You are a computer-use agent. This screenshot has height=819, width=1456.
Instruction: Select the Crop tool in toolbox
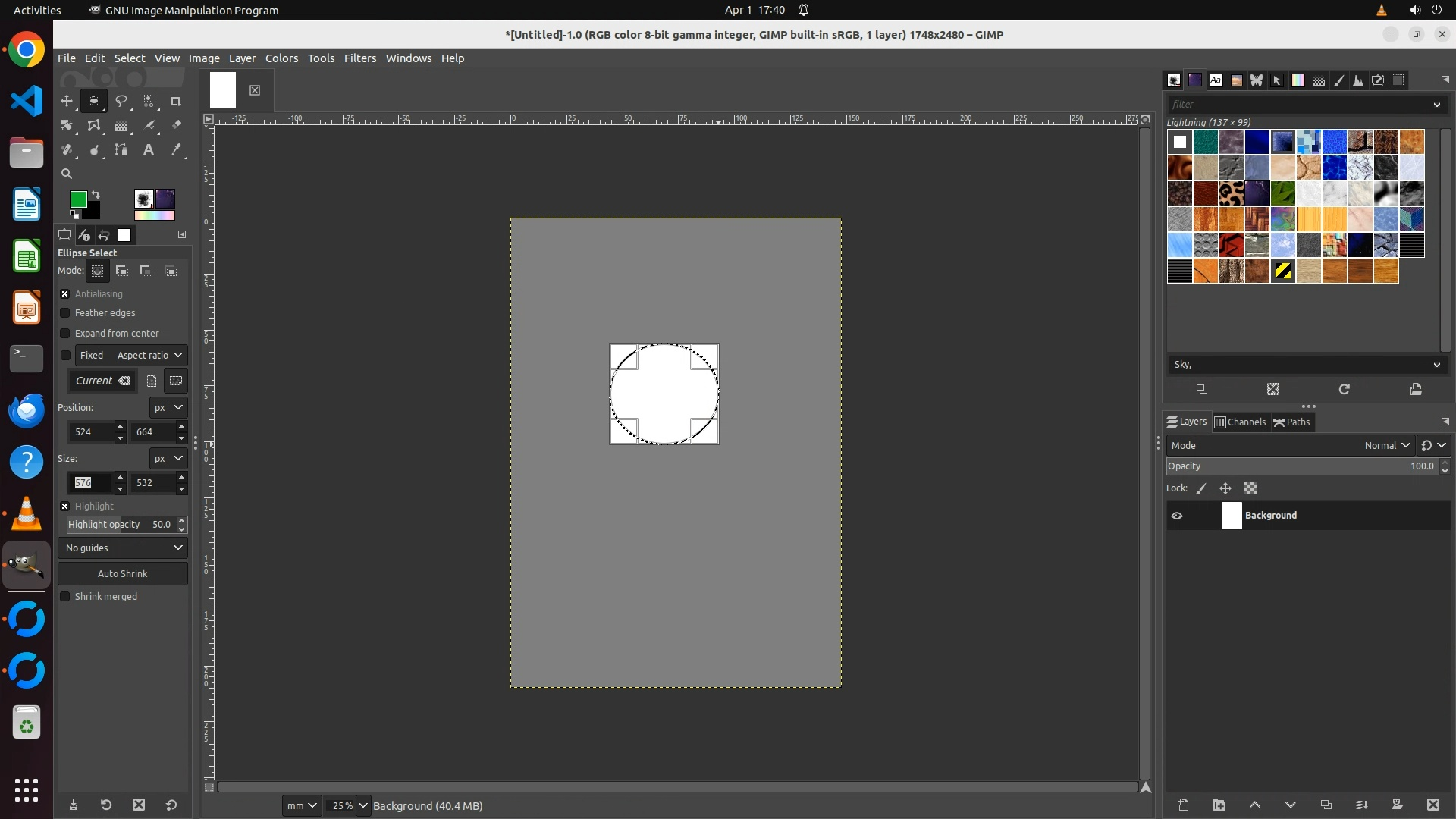pyautogui.click(x=176, y=101)
